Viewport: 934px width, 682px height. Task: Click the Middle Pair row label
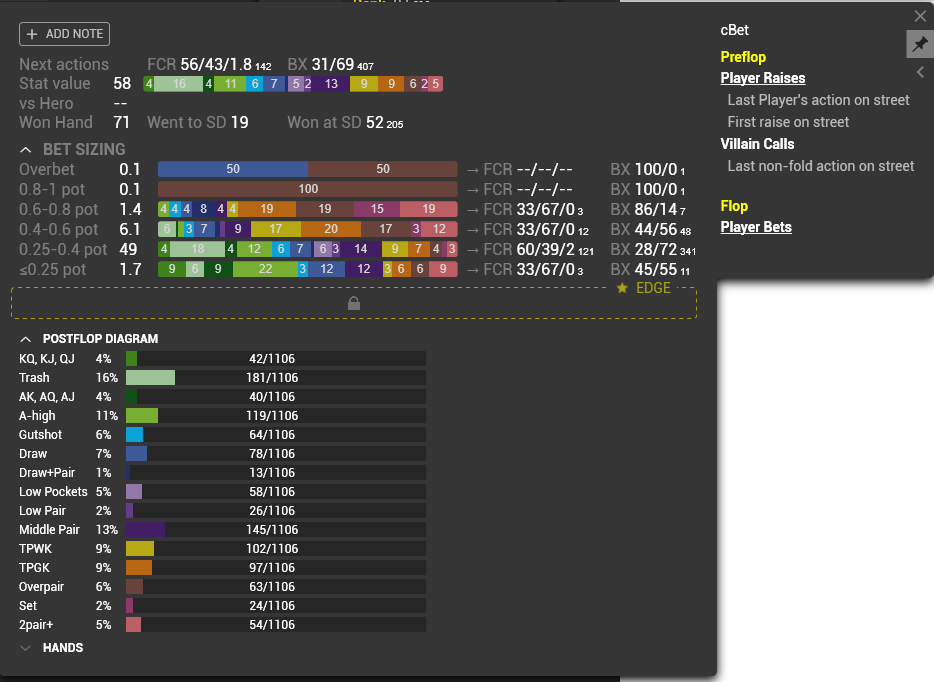click(x=49, y=530)
